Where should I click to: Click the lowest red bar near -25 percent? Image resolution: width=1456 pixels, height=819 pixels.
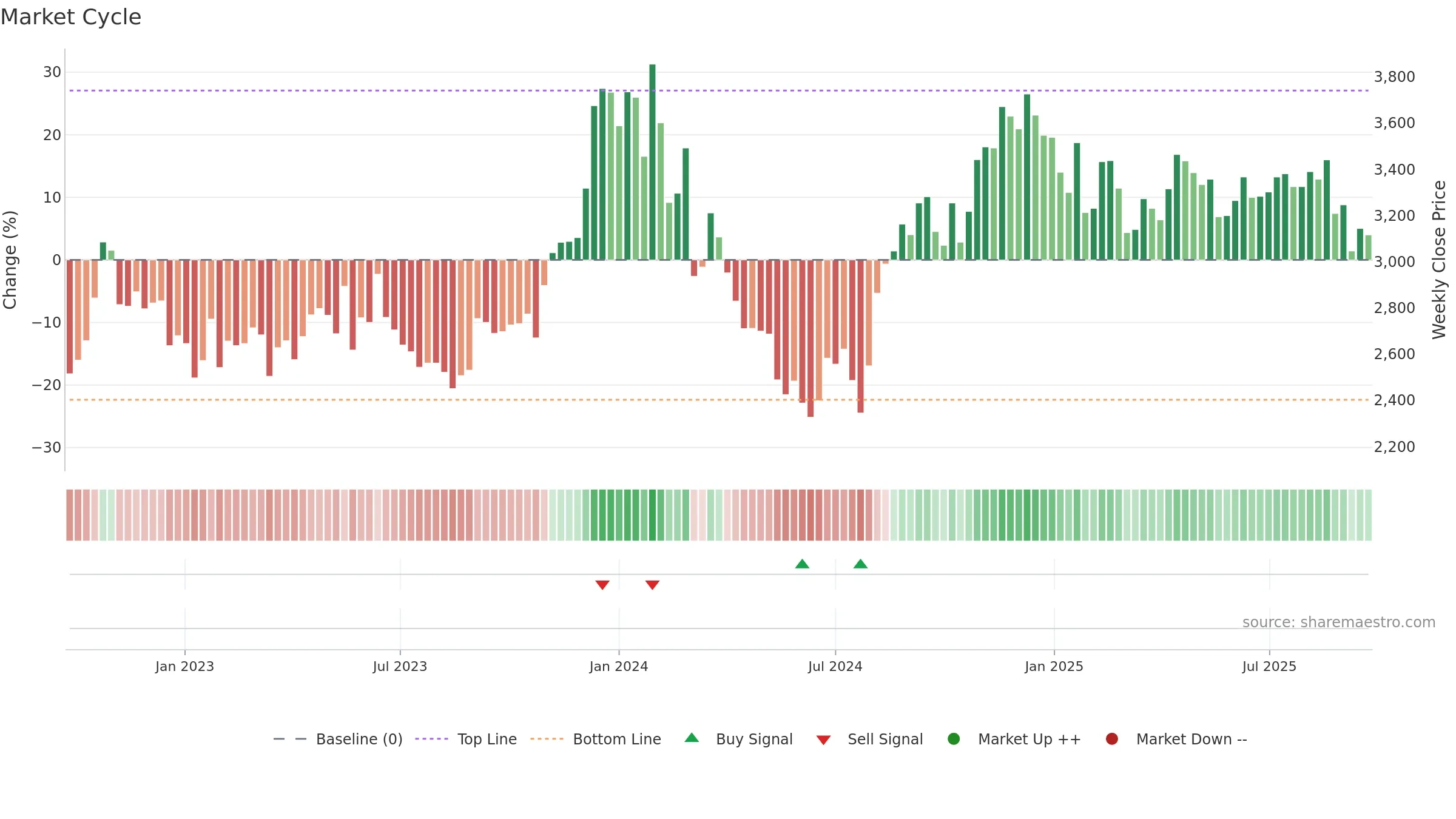[811, 339]
